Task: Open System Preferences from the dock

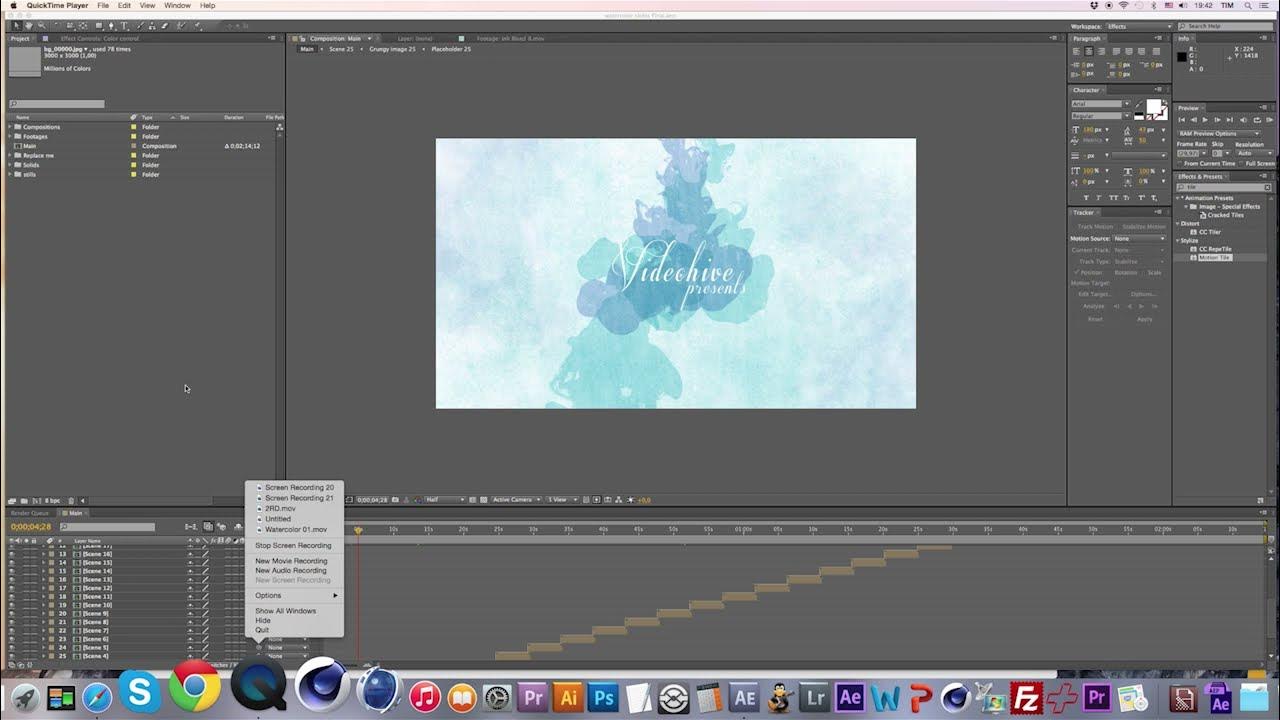Action: [x=497, y=696]
